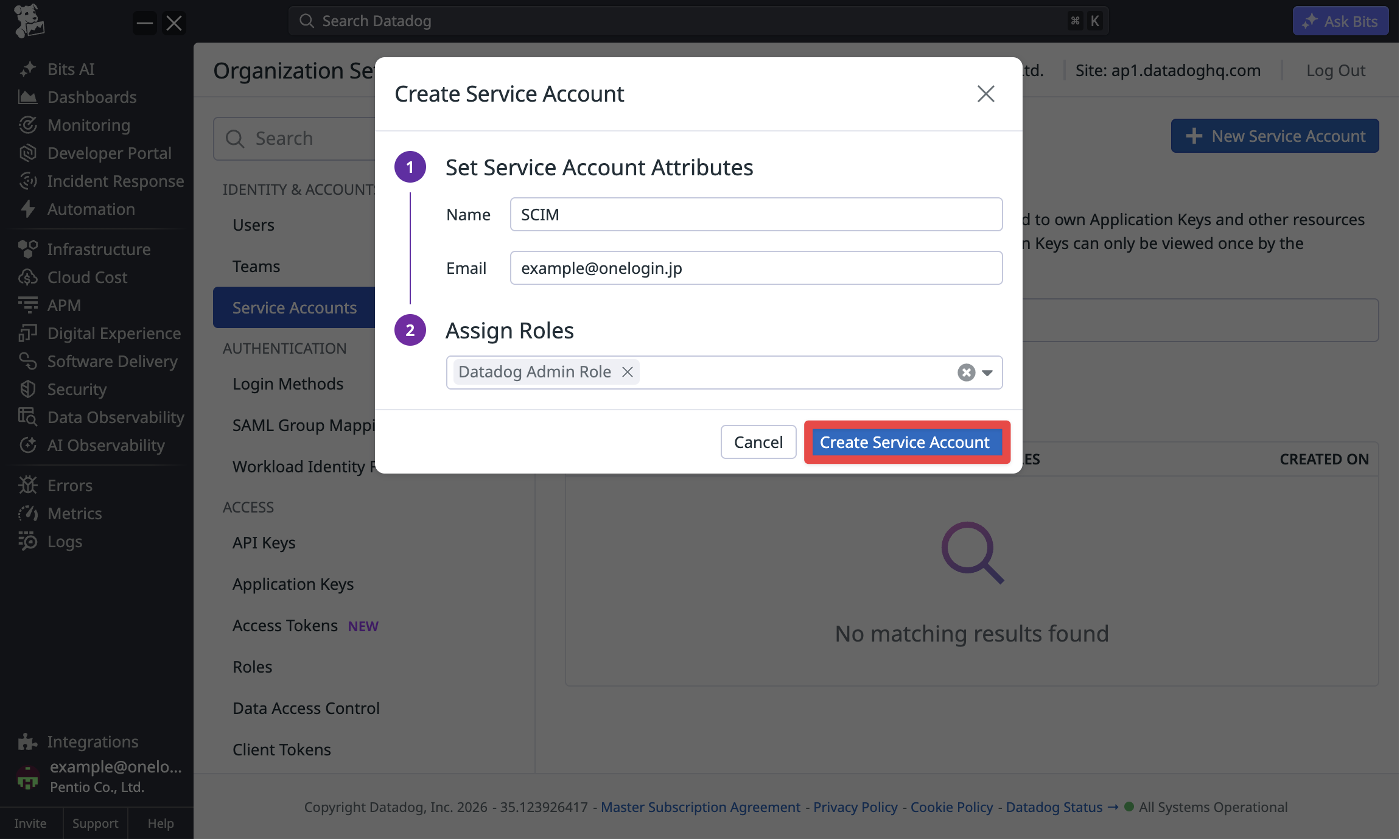Open the Datadog Status link

[x=1062, y=807]
